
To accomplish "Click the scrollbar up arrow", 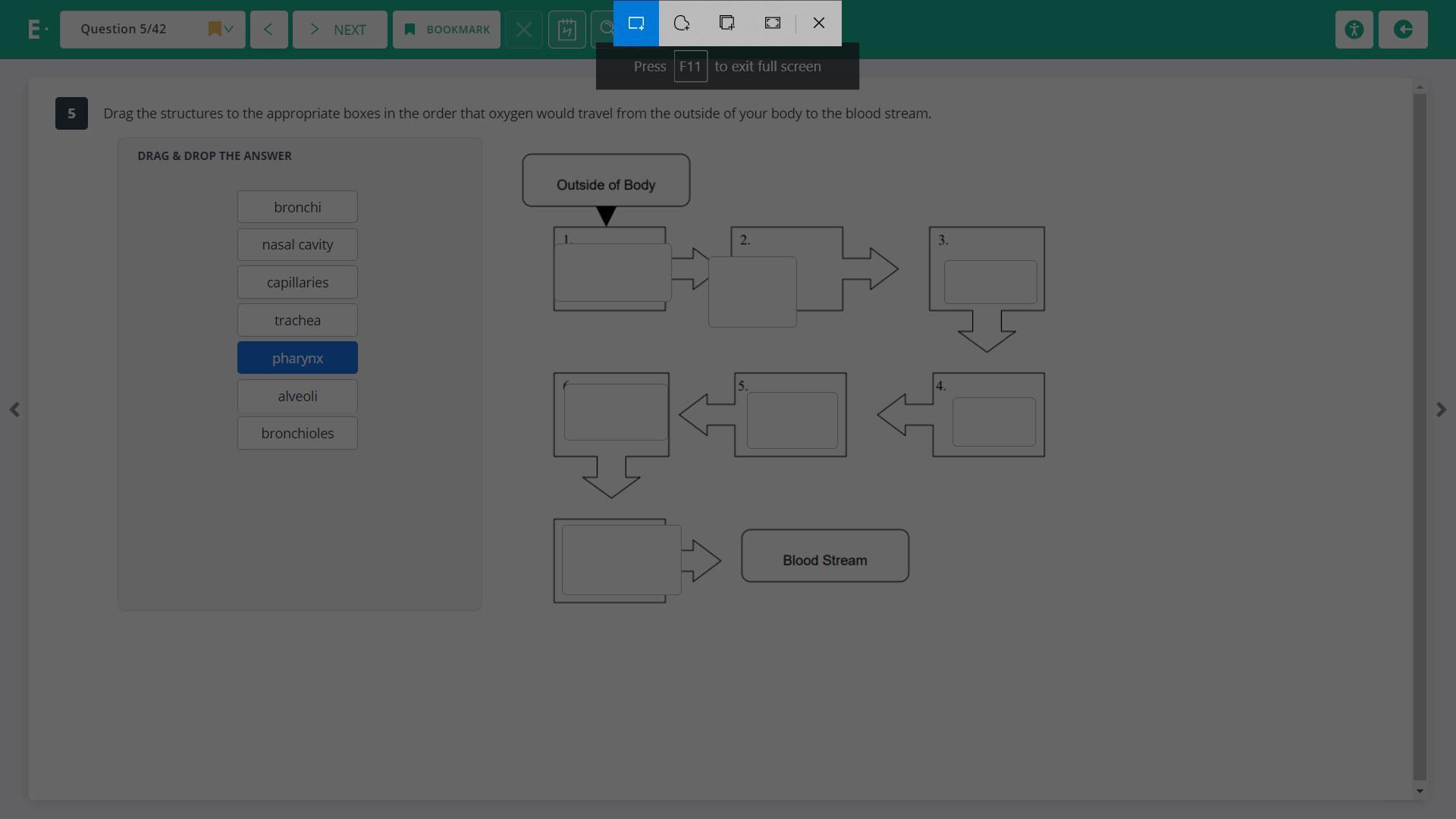I will (x=1420, y=88).
